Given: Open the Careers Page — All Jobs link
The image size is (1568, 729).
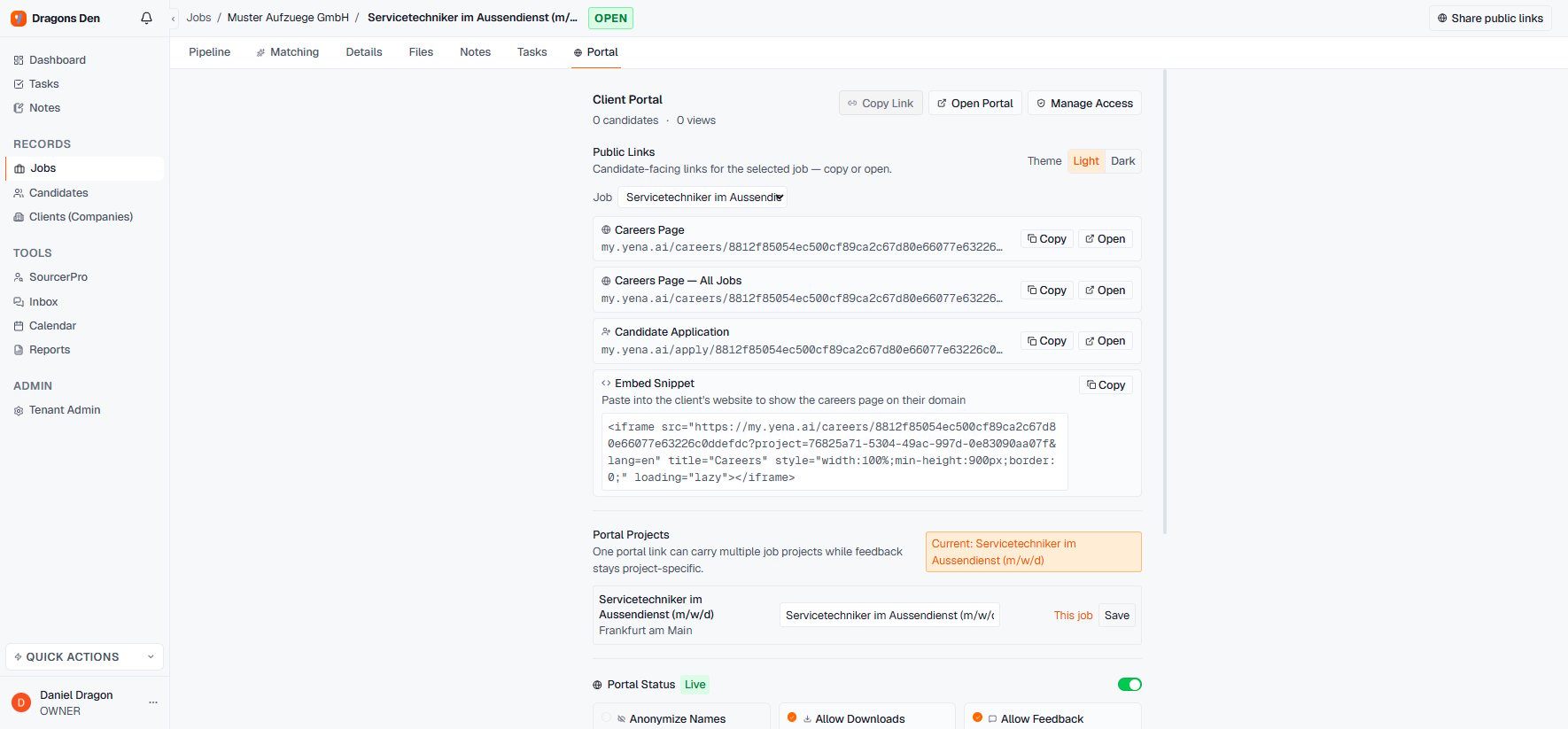Looking at the screenshot, I should (1106, 291).
